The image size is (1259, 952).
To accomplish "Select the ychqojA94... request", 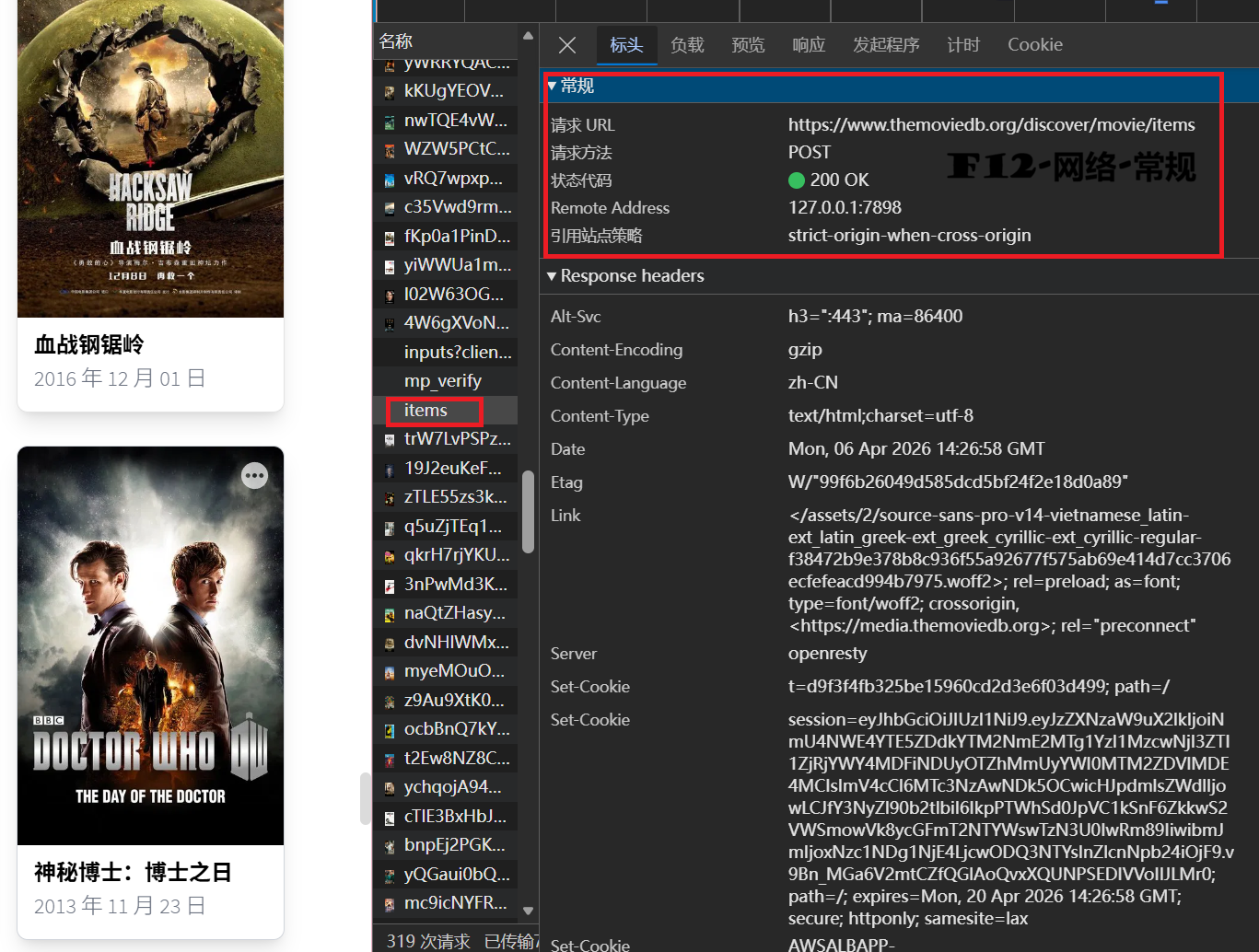I will point(446,786).
